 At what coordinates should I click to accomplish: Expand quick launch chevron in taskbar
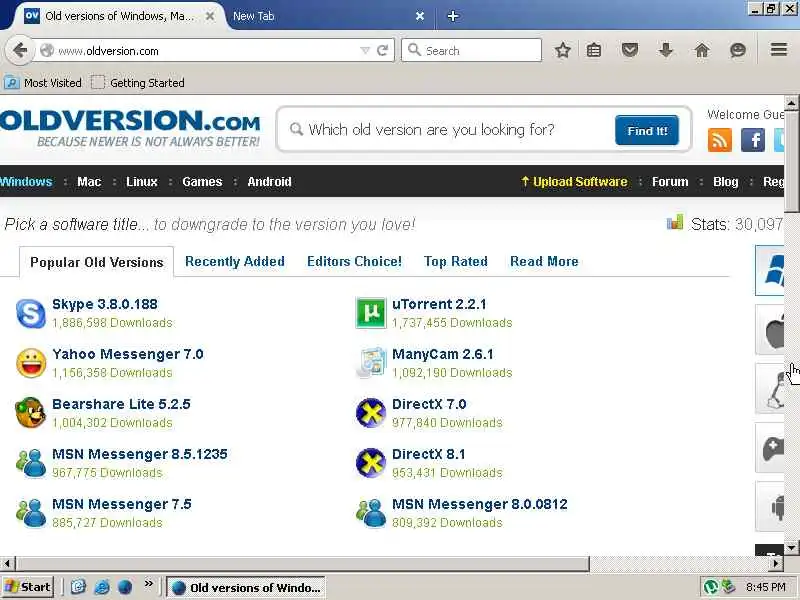point(148,584)
